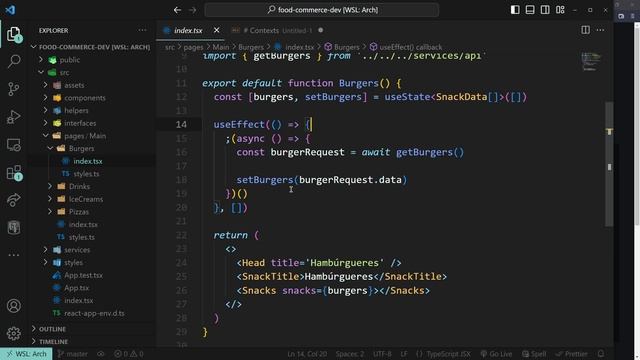This screenshot has height=360, width=640.
Task: Select TypeScript JSX language mode
Action: 443,353
